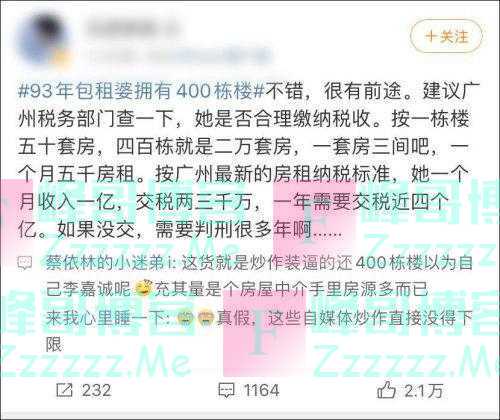Click the blurred post time line under username
500x420 pixels.
pyautogui.click(x=182, y=55)
